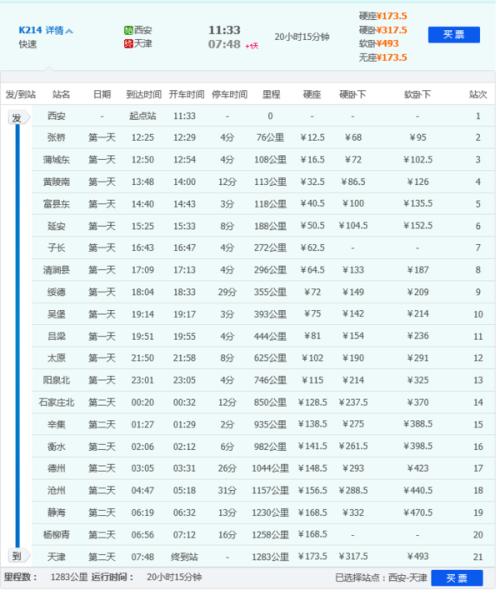Select the 硬卧¥317.5 price in header
This screenshot has width=500, height=595.
point(383,30)
